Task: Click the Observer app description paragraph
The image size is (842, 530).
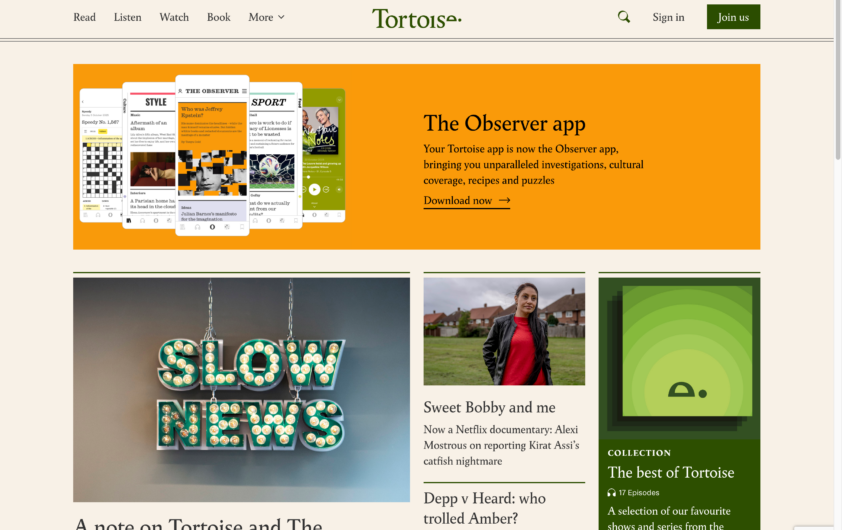Action: coord(533,164)
